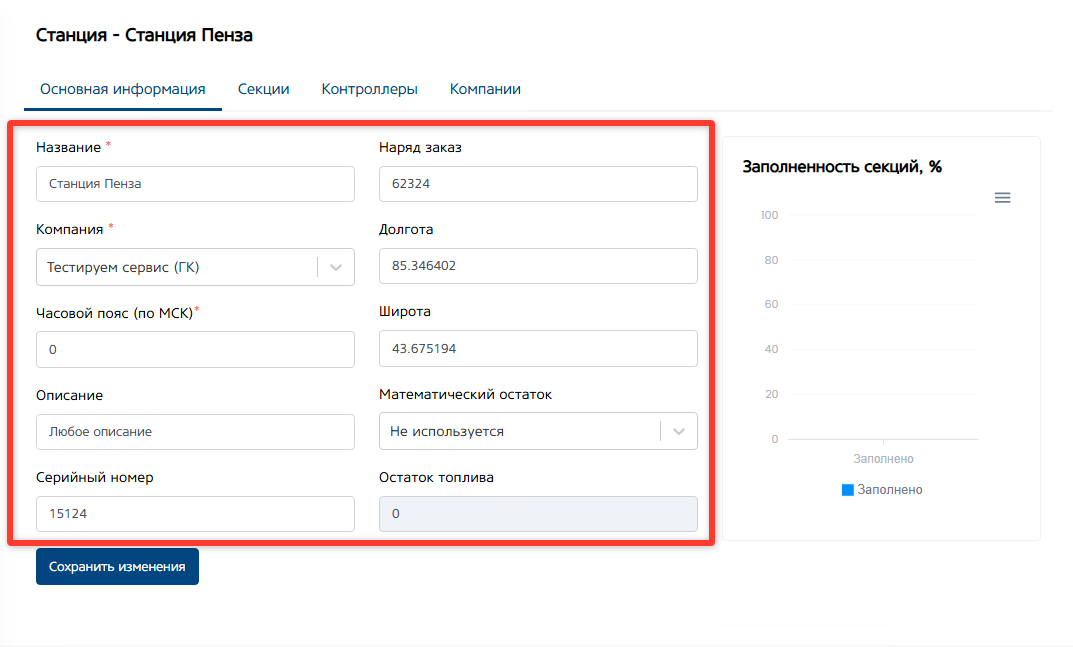
Task: Expand the Компания dropdown chevron
Action: 336,268
